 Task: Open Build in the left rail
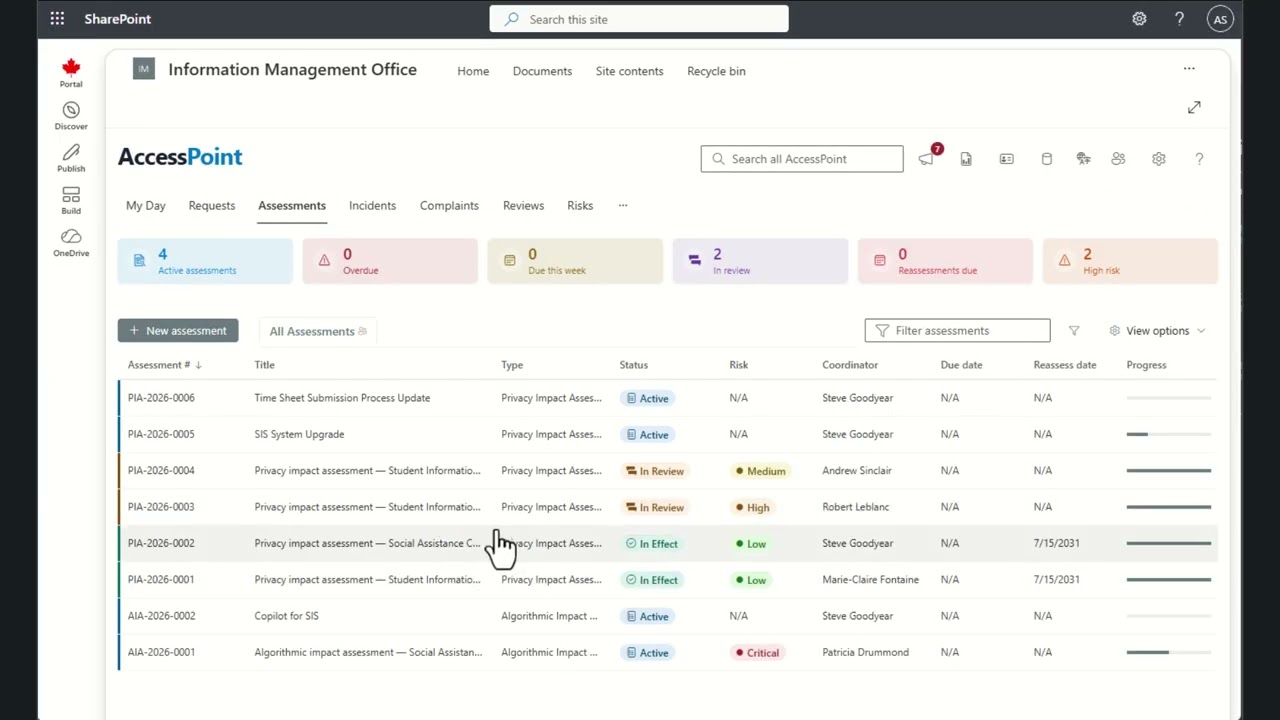(x=71, y=200)
